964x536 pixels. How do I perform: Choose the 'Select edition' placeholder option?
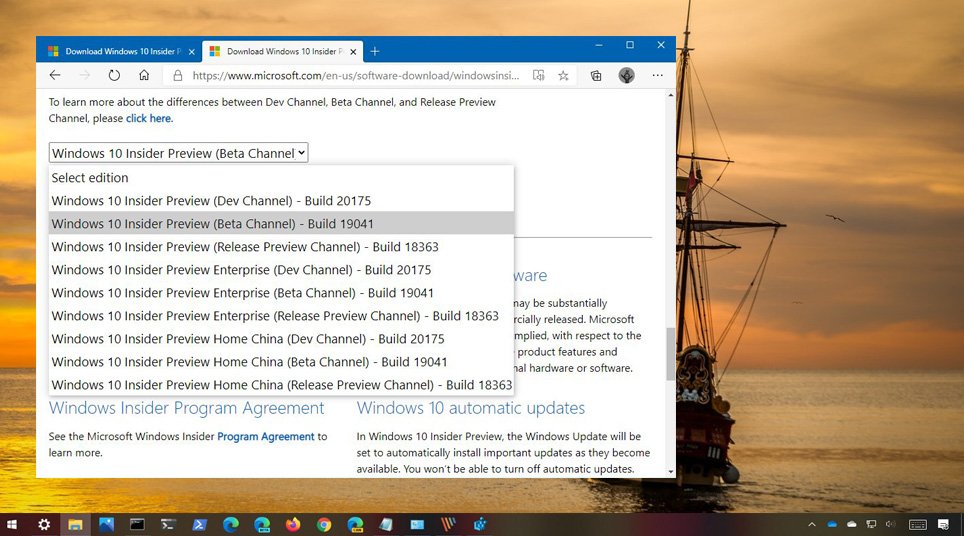90,178
